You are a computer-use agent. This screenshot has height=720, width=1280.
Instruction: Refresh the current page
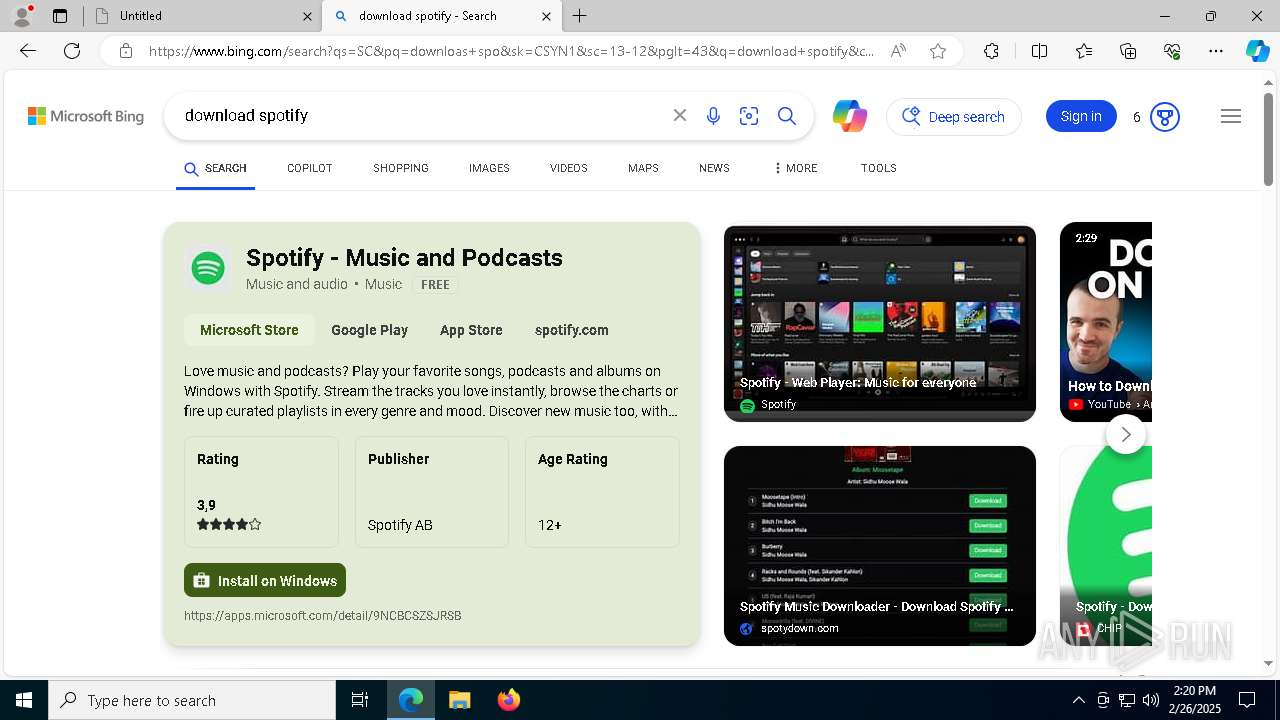[72, 51]
